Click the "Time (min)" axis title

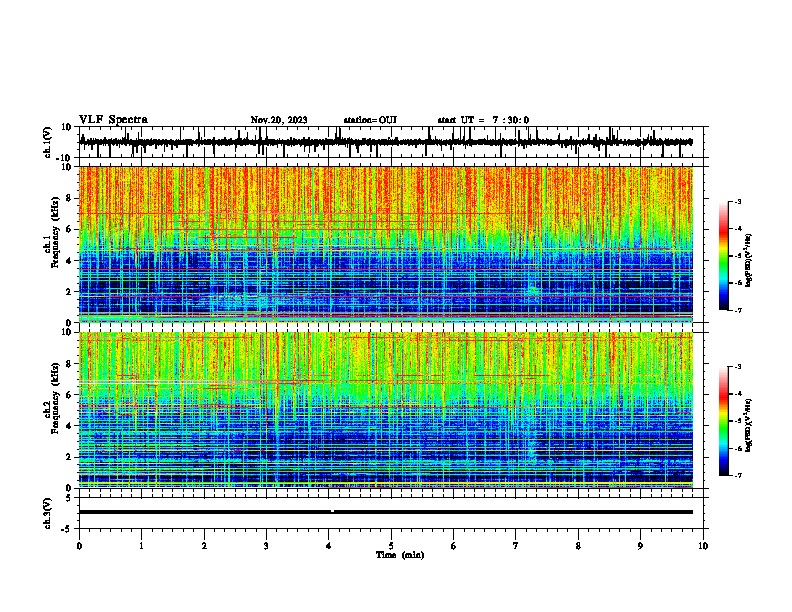[x=400, y=555]
